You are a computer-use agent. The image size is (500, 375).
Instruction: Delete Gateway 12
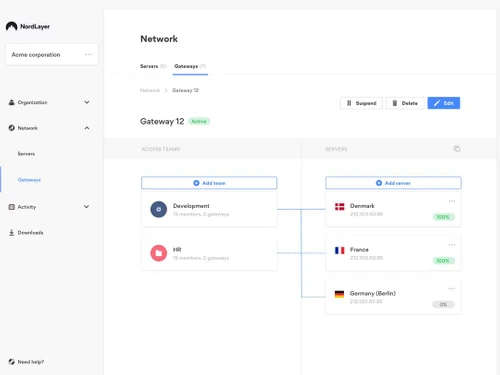coord(405,103)
